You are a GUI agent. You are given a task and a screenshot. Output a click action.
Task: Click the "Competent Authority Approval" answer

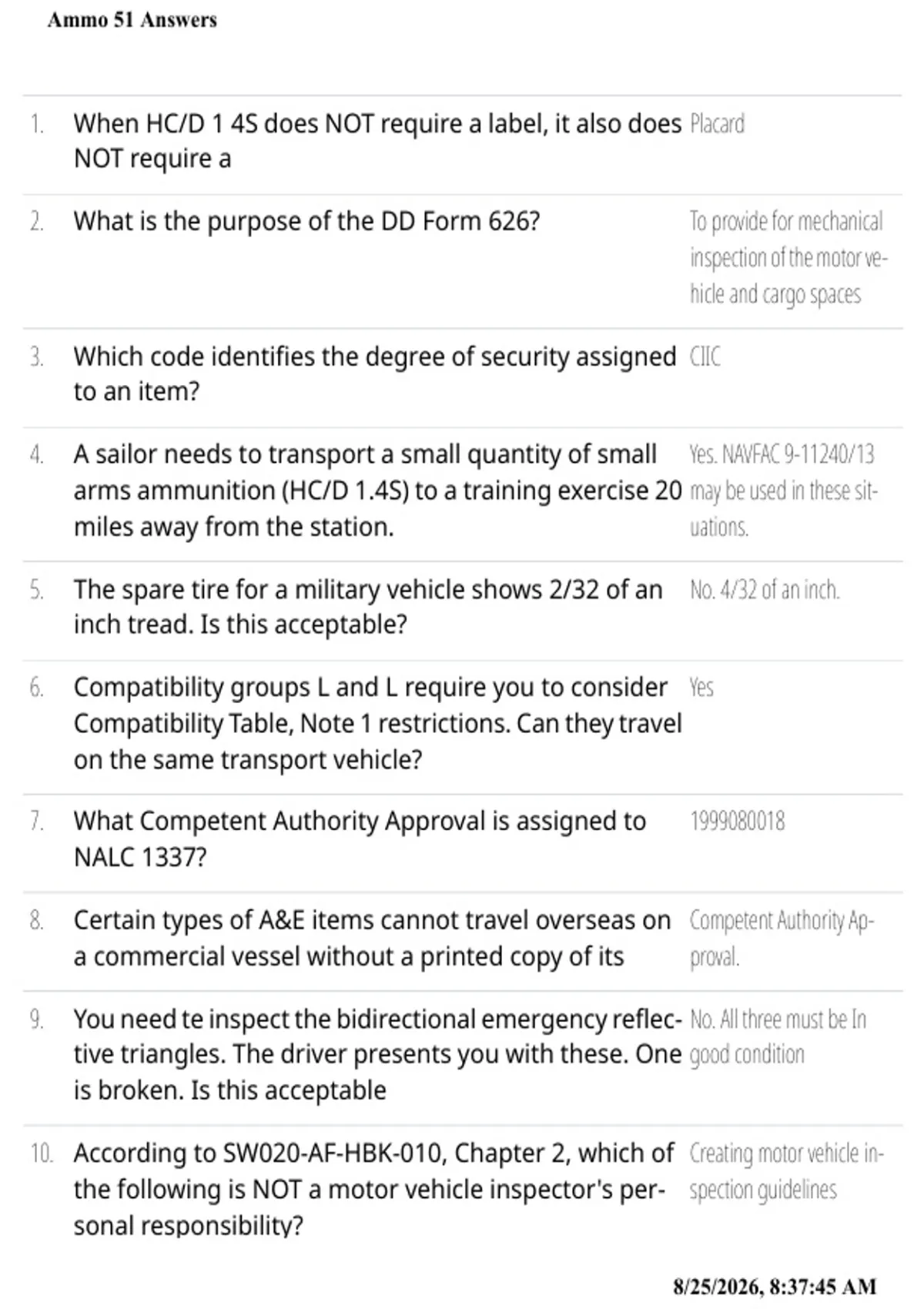[782, 939]
